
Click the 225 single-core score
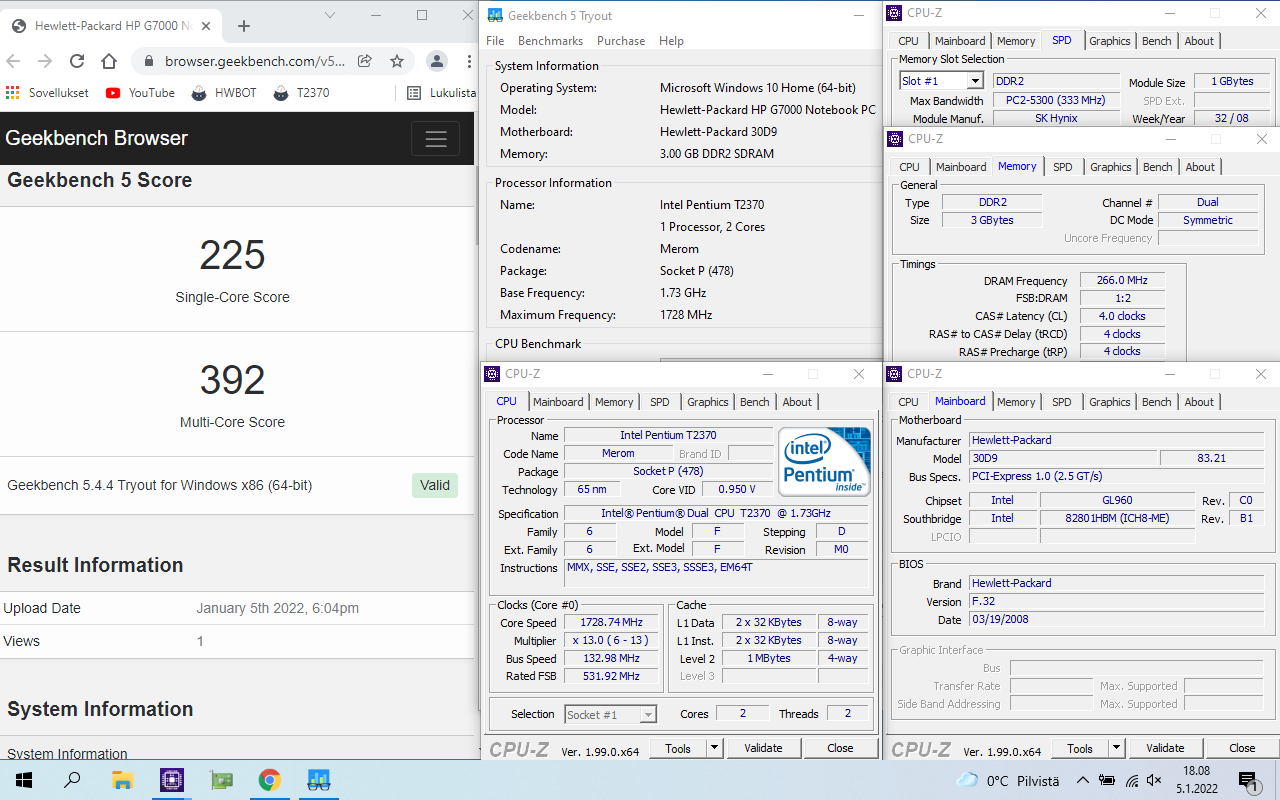point(232,255)
